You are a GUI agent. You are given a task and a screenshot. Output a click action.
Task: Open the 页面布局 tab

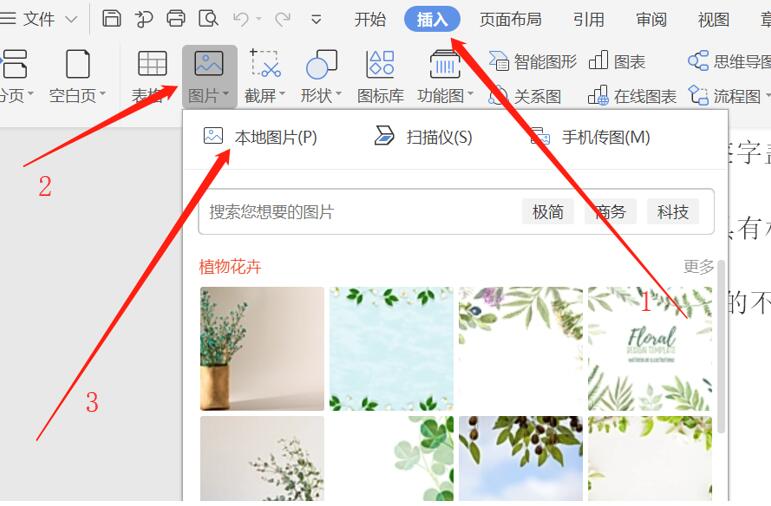click(x=510, y=20)
